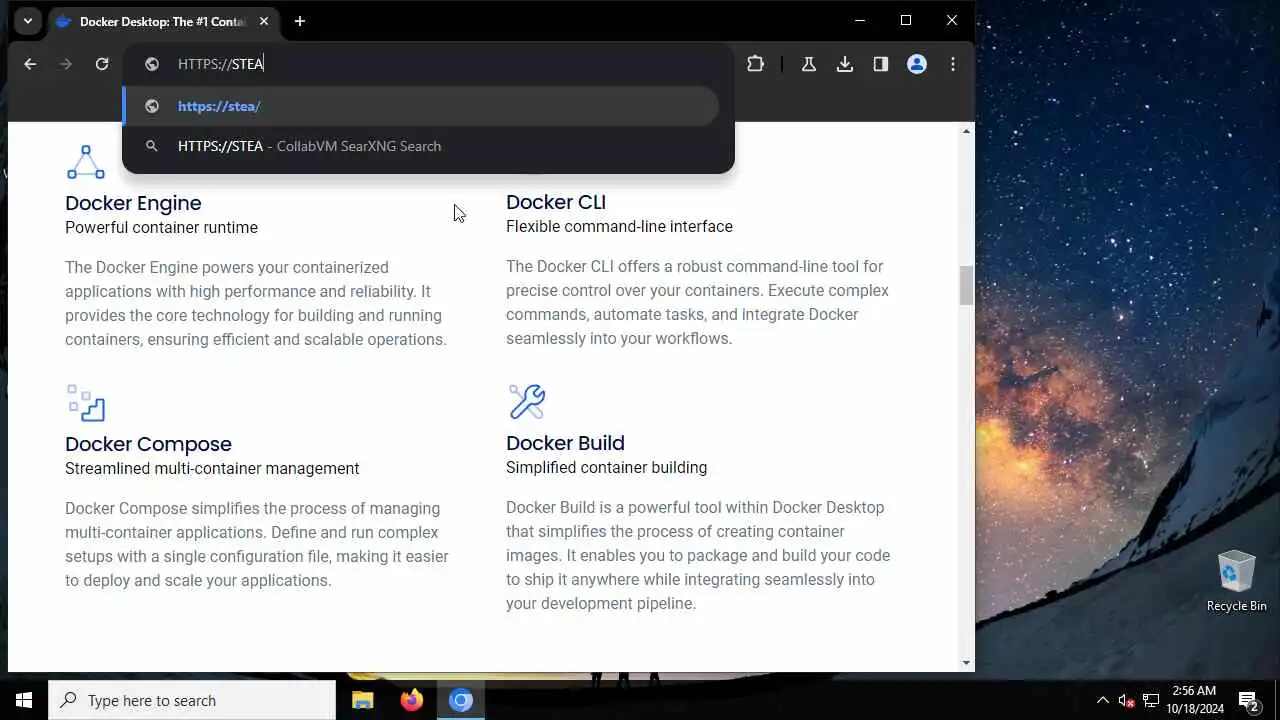The image size is (1280, 720).
Task: Open the Windows Start menu
Action: click(x=24, y=700)
